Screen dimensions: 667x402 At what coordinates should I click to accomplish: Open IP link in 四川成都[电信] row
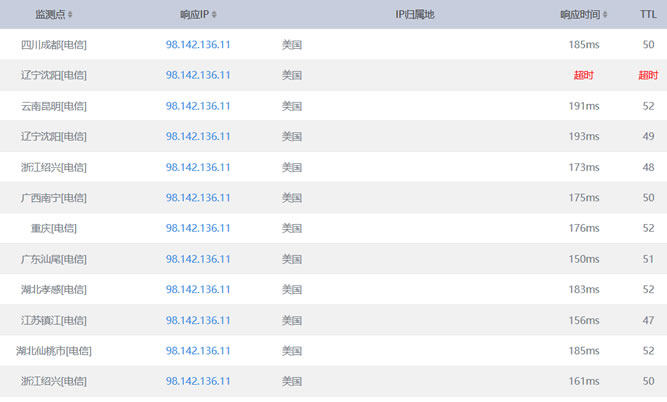click(x=198, y=45)
